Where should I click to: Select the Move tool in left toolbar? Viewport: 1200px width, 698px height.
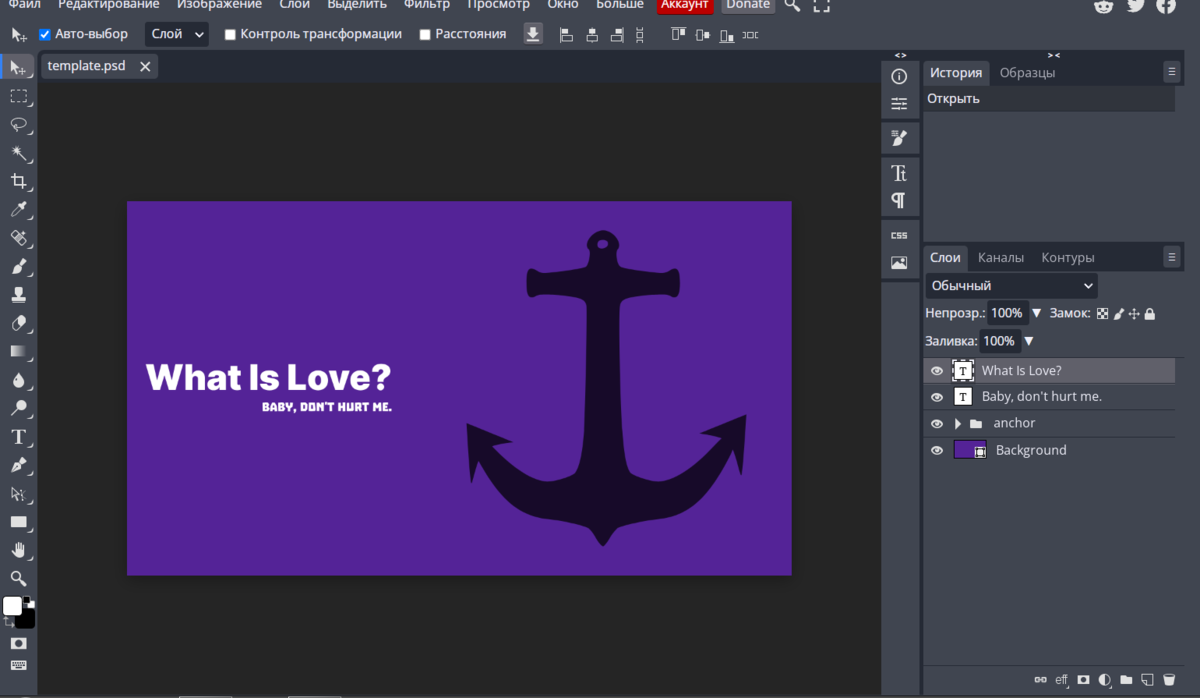(x=18, y=68)
